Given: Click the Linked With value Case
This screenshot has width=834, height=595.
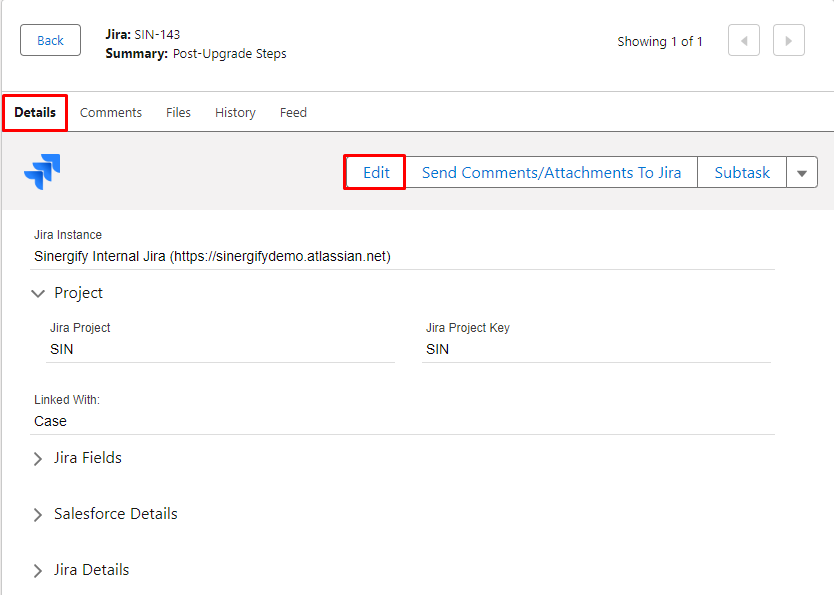Looking at the screenshot, I should pos(51,421).
